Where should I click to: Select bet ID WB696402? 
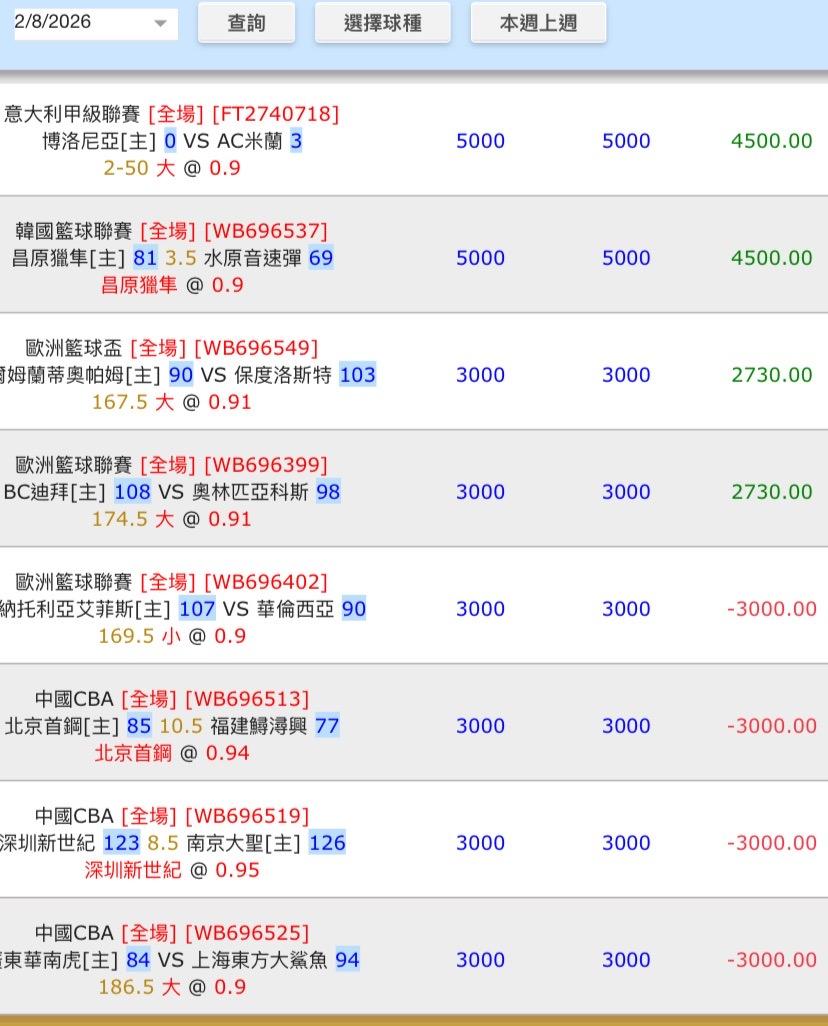coord(265,582)
